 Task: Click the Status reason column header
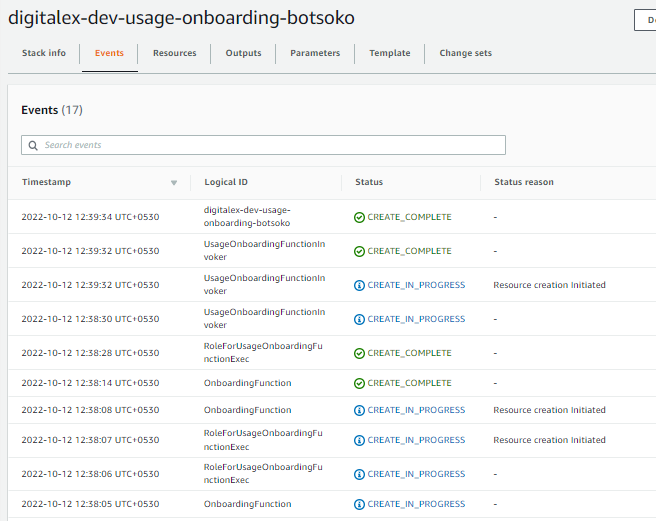(523, 182)
